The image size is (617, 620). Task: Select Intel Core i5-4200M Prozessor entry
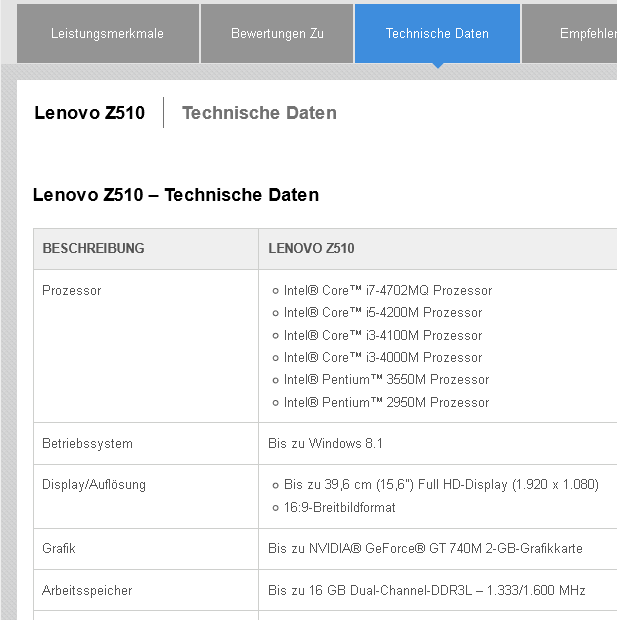tap(383, 313)
